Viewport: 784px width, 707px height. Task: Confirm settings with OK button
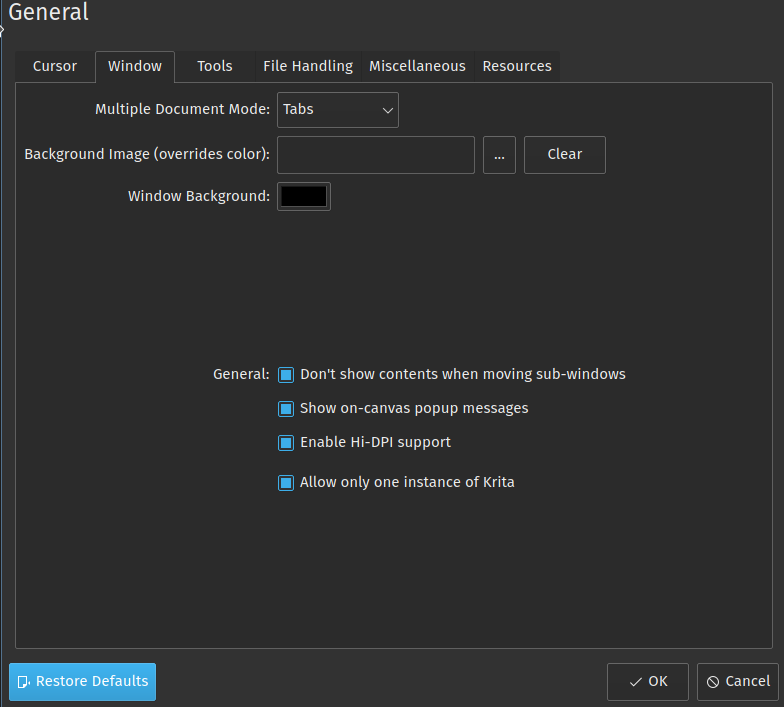648,682
